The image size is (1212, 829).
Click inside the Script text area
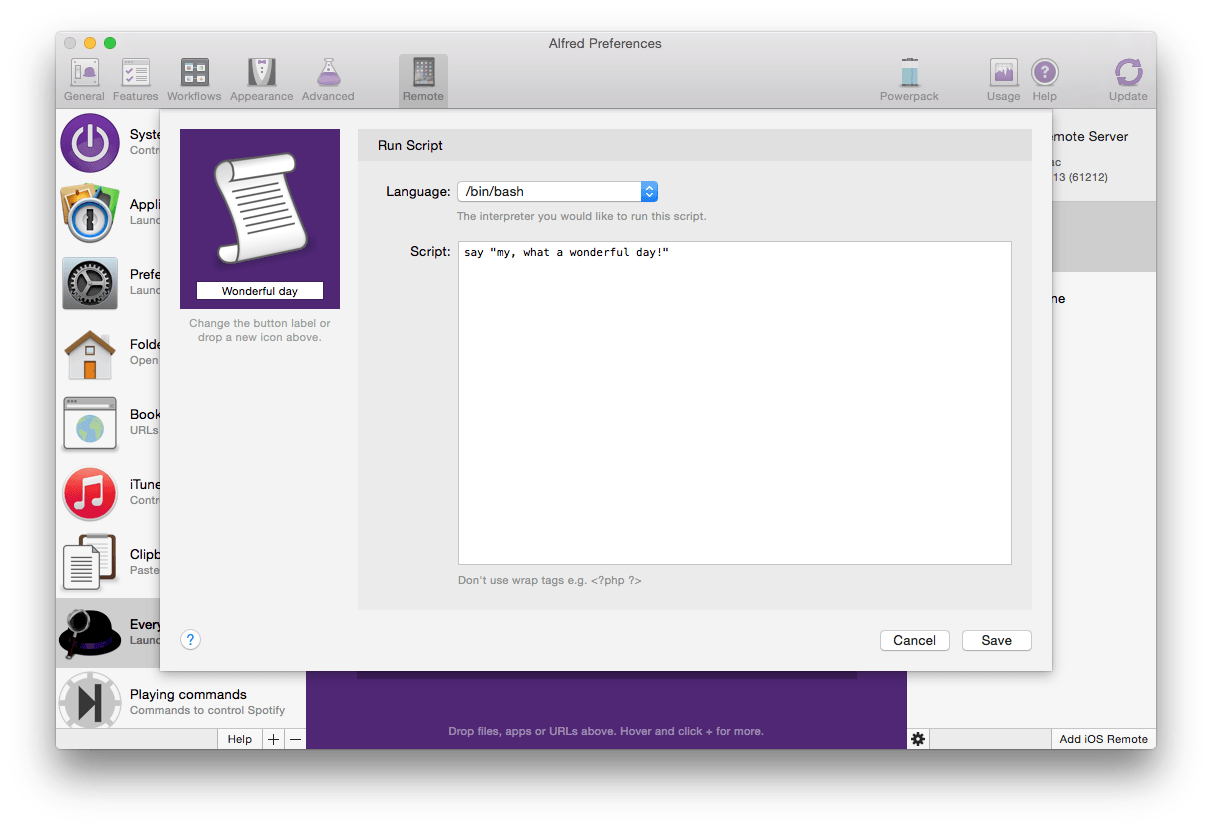tap(734, 400)
